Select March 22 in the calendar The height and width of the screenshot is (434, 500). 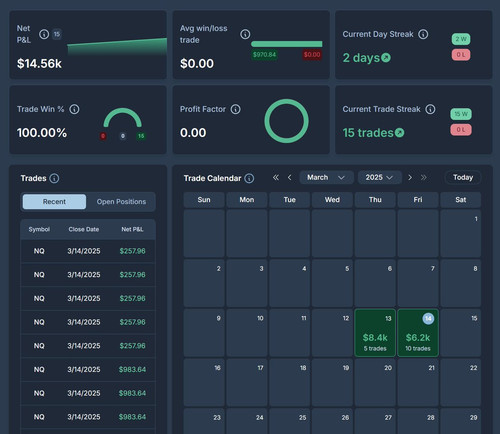[x=461, y=383]
